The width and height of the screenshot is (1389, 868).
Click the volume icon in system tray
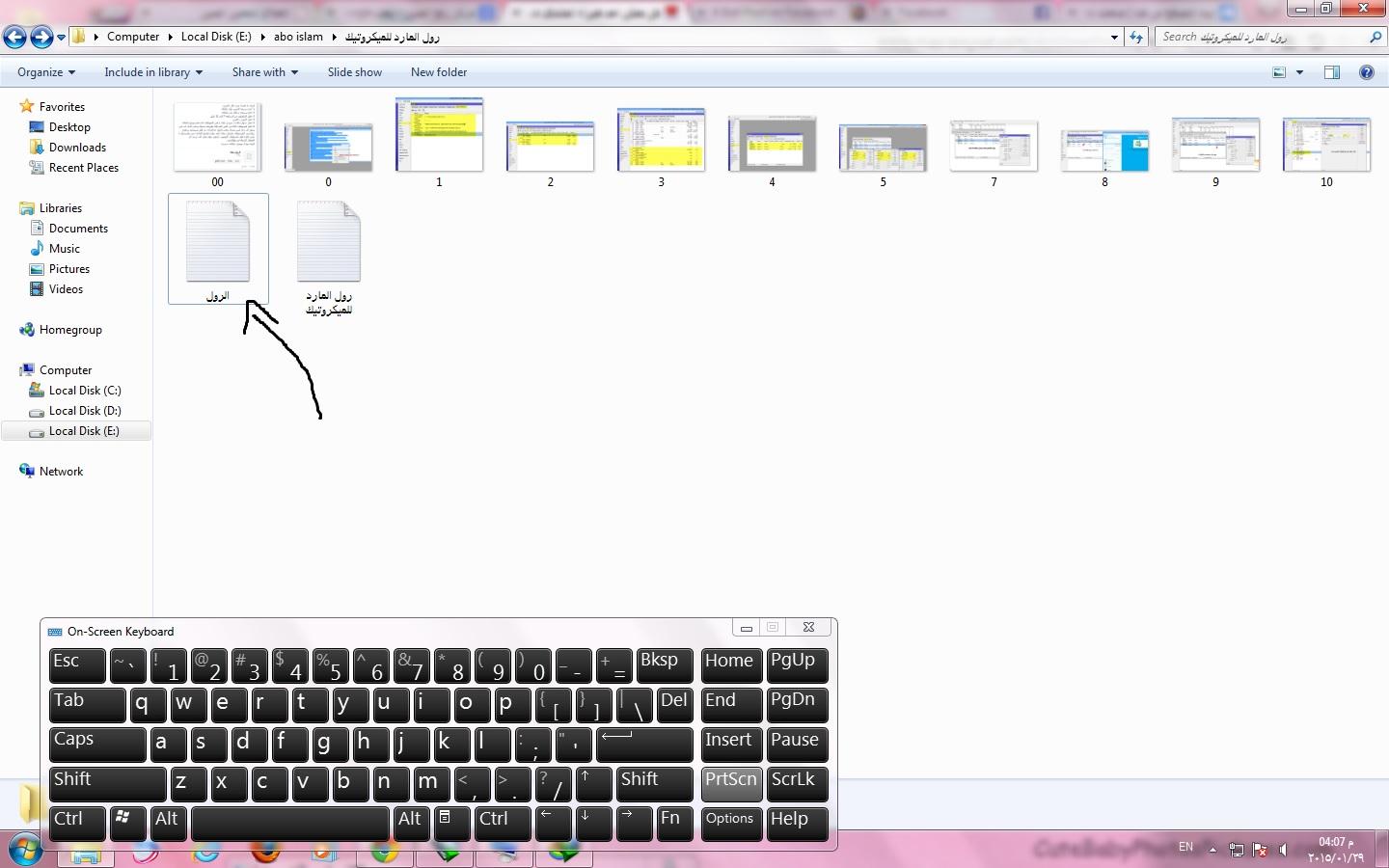click(1283, 850)
